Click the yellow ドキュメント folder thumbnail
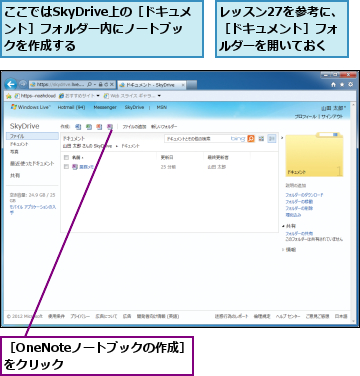Image resolution: width=360 pixels, height=376 pixels. coord(314,155)
